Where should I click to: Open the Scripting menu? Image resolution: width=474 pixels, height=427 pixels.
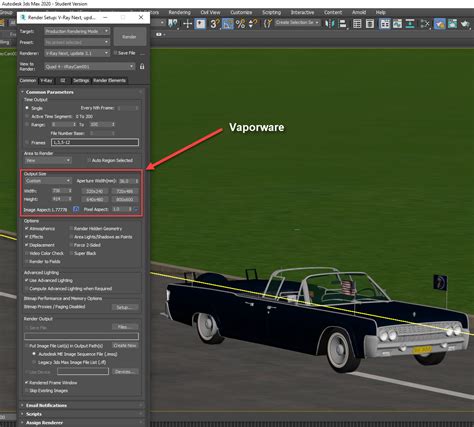click(x=271, y=12)
